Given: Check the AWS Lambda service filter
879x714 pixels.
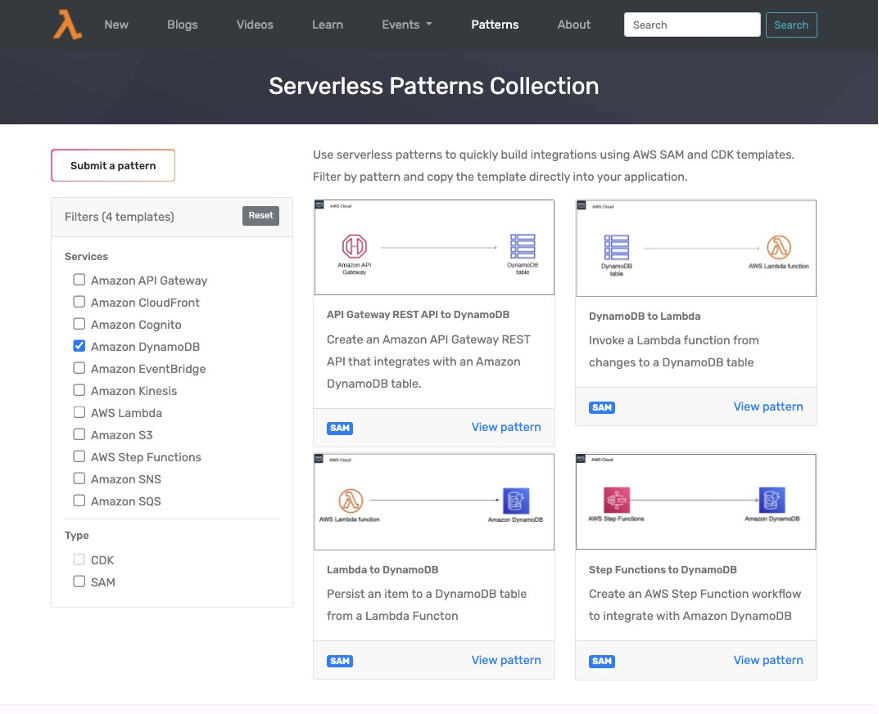Looking at the screenshot, I should tap(79, 412).
